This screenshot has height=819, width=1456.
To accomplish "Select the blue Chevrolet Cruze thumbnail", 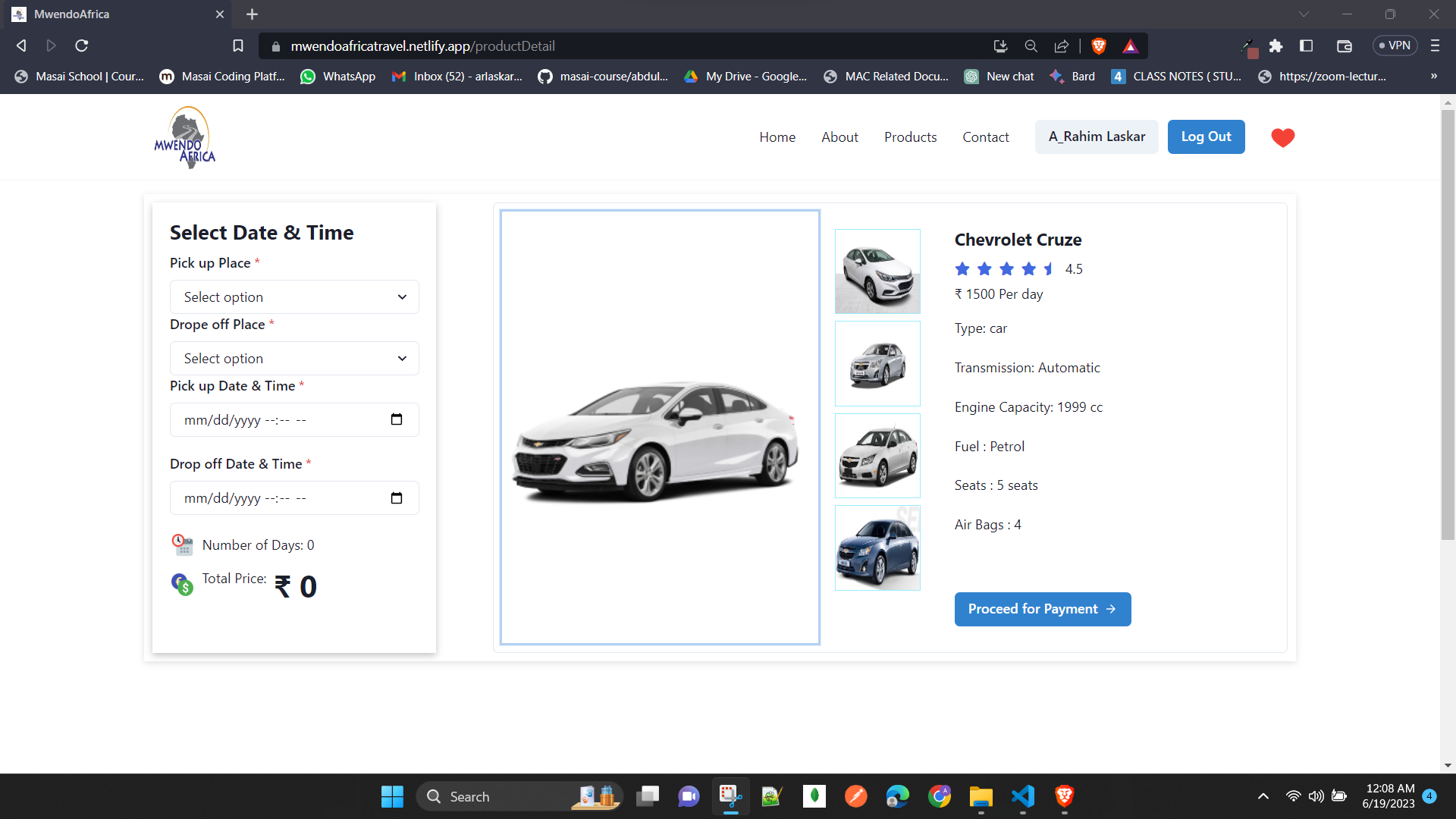I will pos(877,548).
